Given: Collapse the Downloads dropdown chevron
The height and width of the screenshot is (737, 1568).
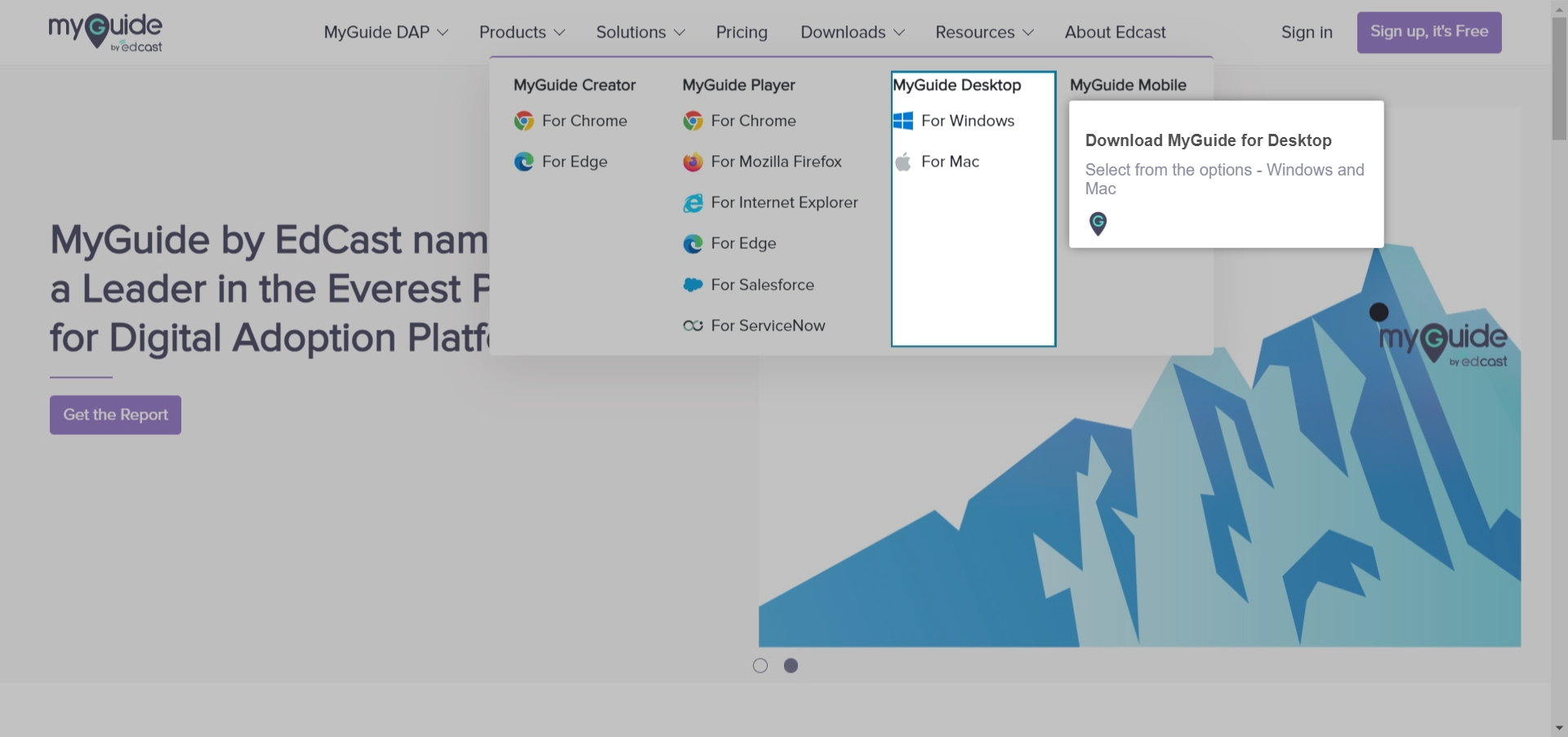Looking at the screenshot, I should coord(899,33).
